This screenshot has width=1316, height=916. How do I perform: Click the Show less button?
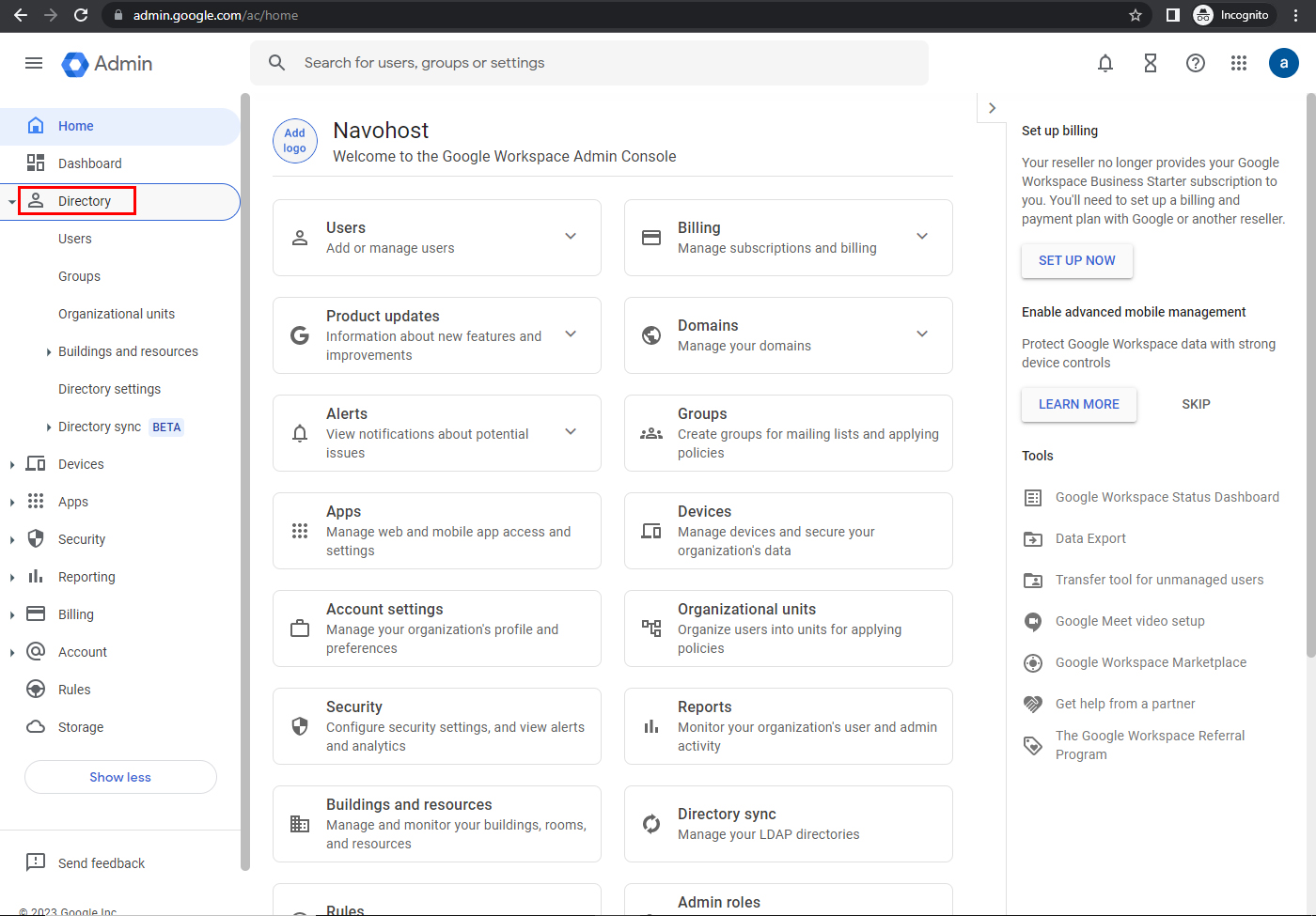coord(120,777)
